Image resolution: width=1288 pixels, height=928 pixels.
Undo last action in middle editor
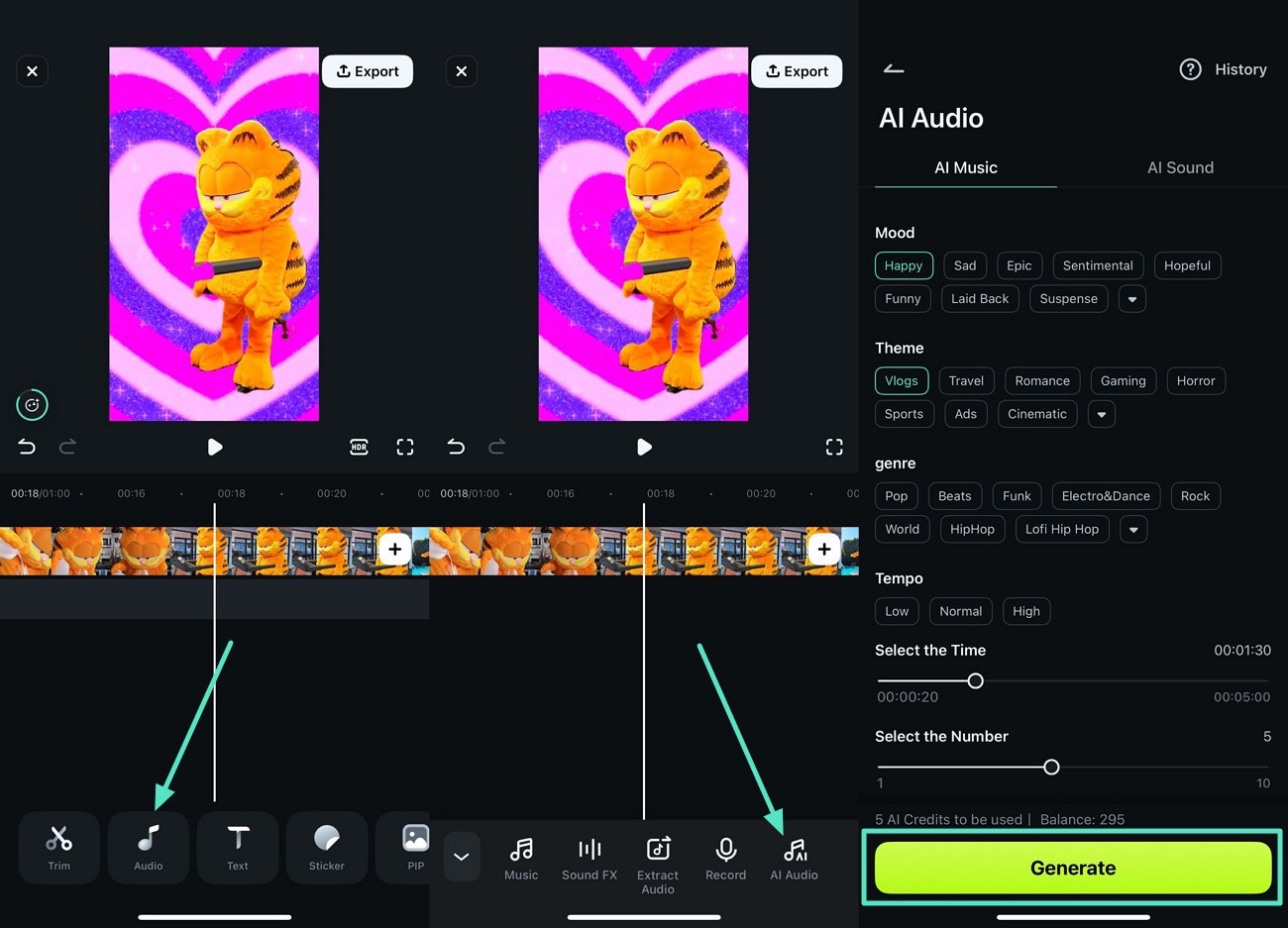click(456, 447)
